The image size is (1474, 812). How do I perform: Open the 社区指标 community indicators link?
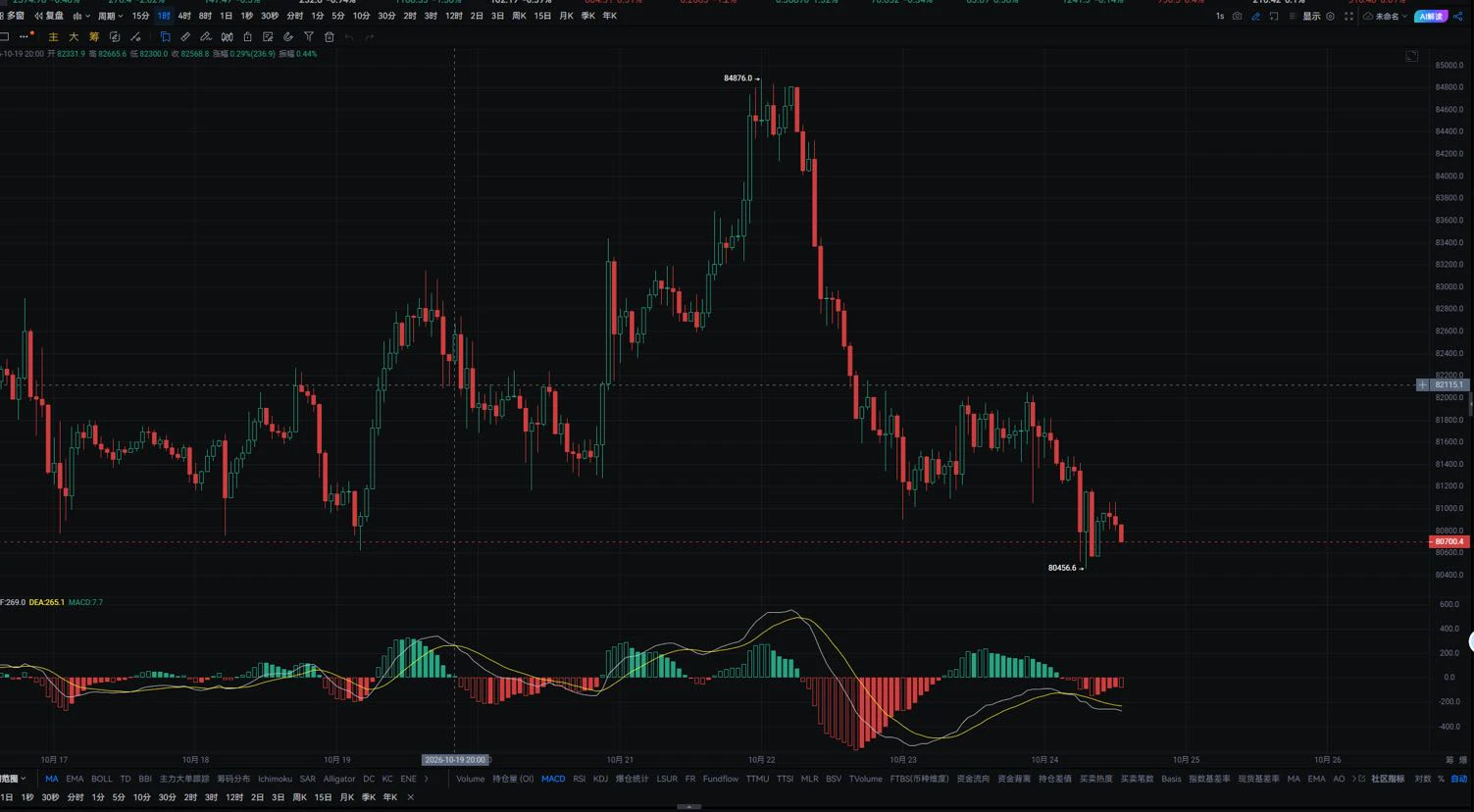tap(1388, 779)
